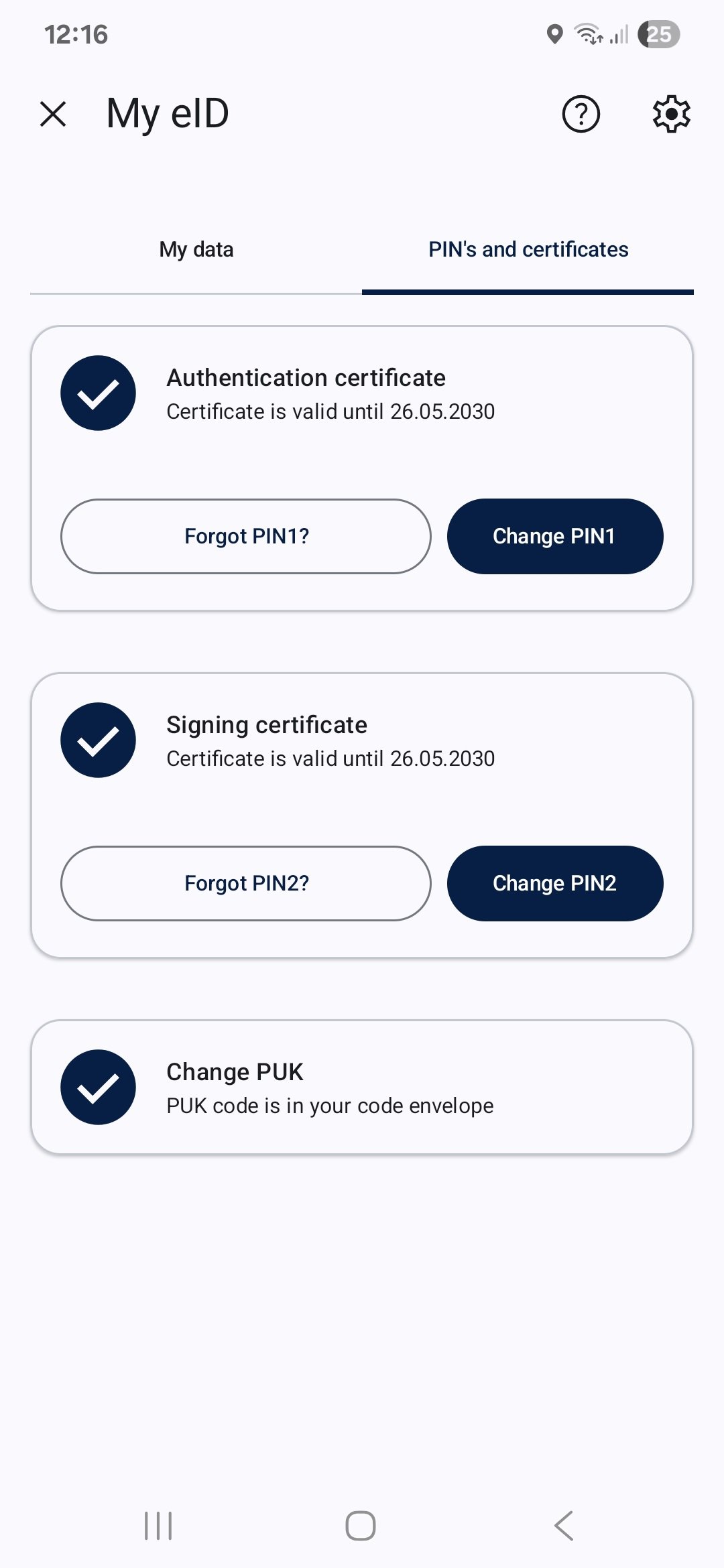Image resolution: width=724 pixels, height=1568 pixels.
Task: Open settings via the gear icon
Action: [x=671, y=114]
